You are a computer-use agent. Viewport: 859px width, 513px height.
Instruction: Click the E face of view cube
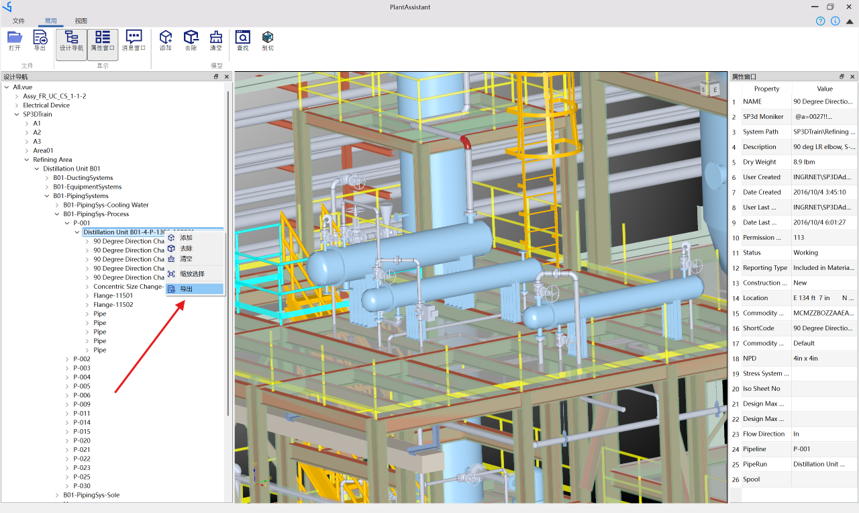[x=715, y=89]
